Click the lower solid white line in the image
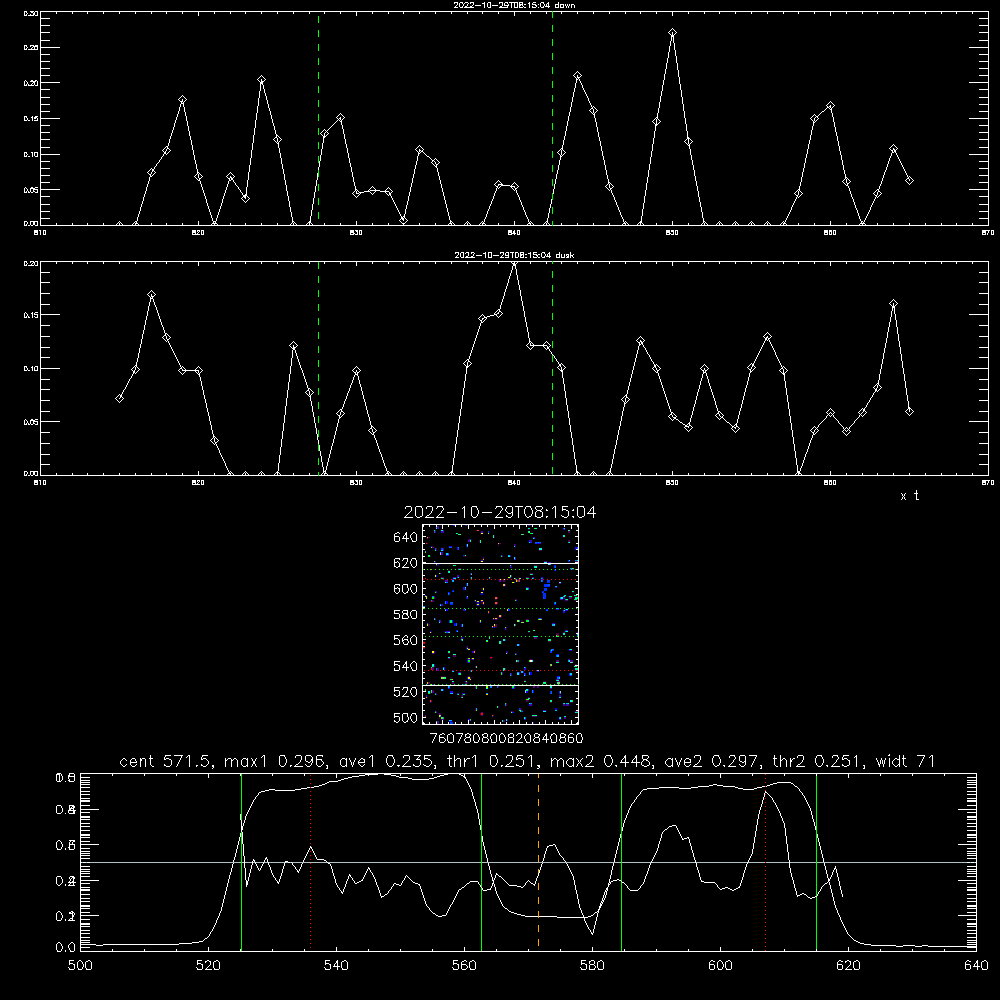The image size is (1000, 1000). pyautogui.click(x=500, y=685)
